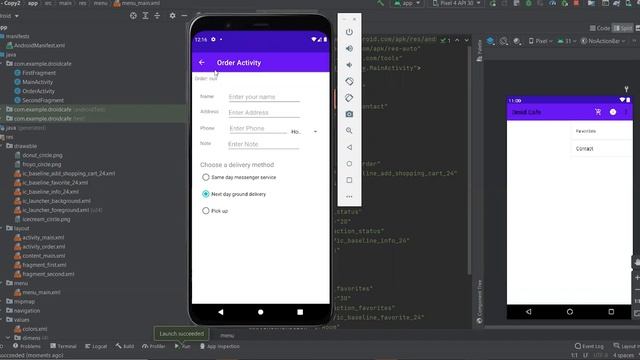
Task: Click Enter Phone input field
Action: [x=258, y=129]
